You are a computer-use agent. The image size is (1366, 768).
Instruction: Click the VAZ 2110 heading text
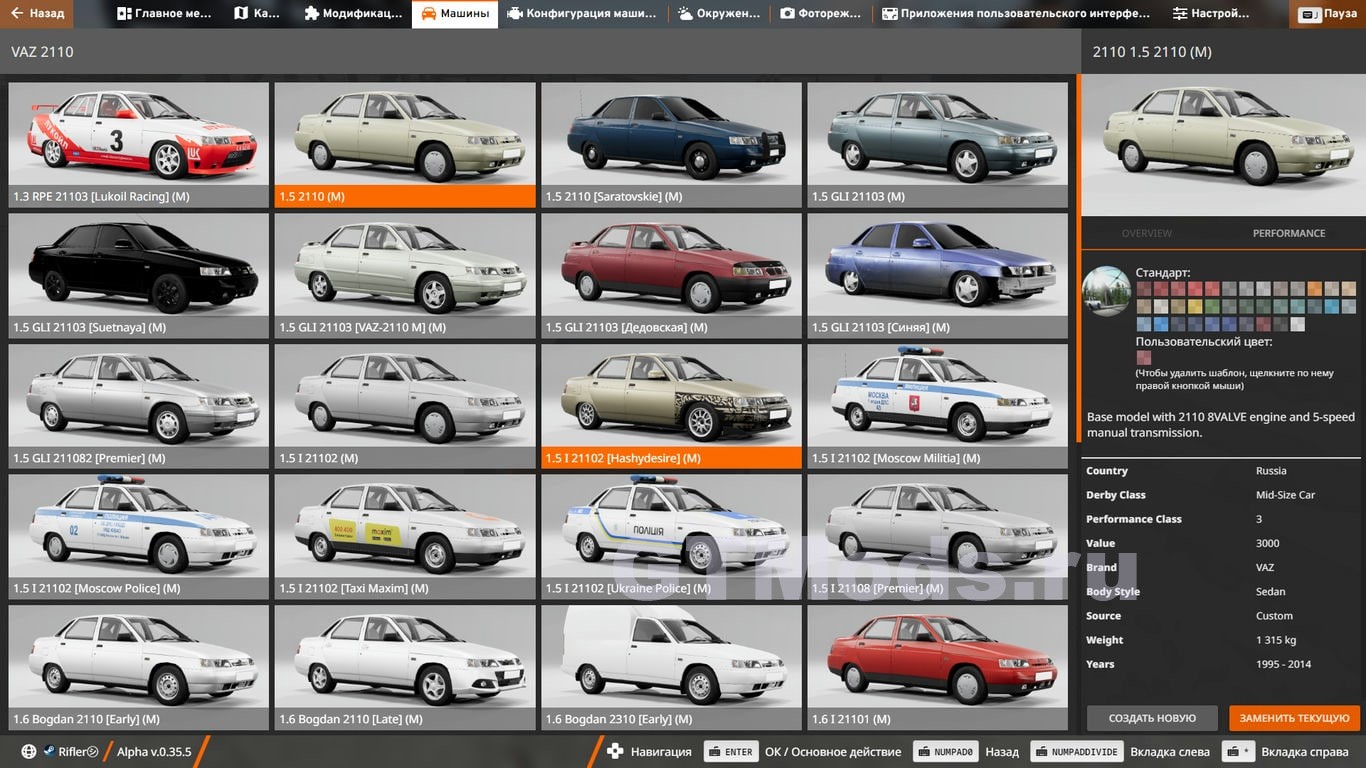(x=42, y=51)
